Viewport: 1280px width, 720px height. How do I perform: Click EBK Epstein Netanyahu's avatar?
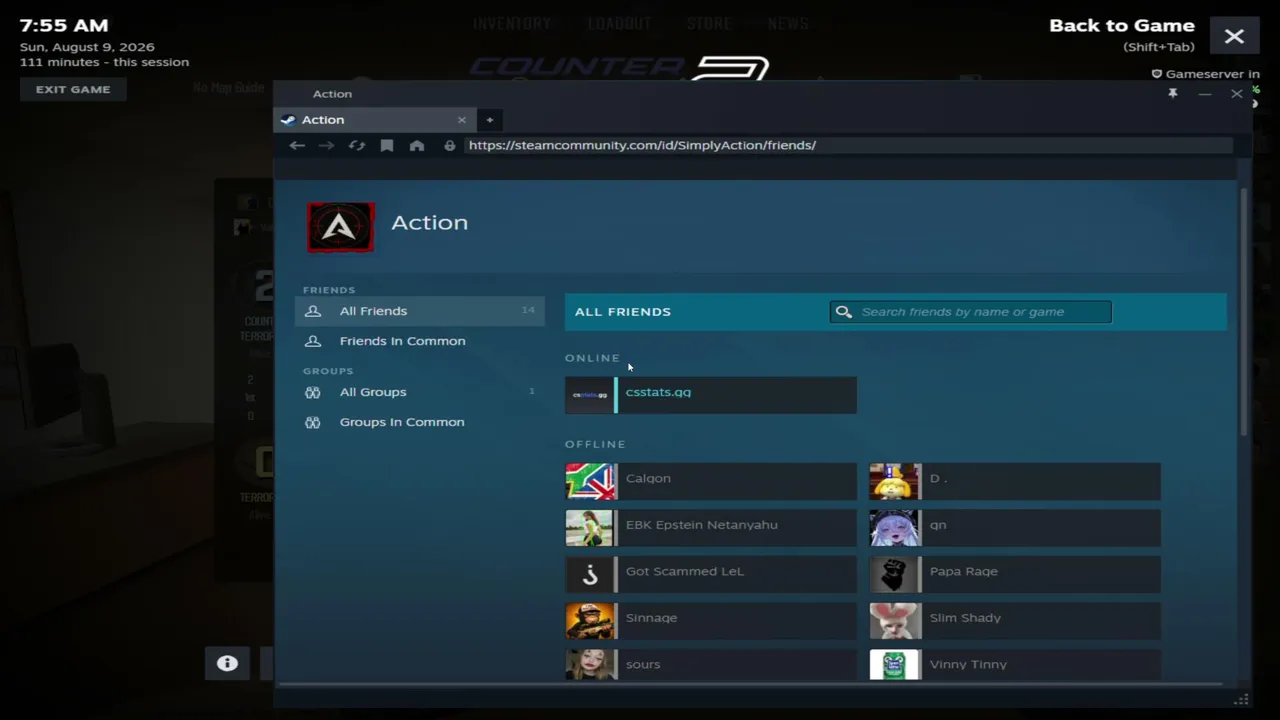590,528
